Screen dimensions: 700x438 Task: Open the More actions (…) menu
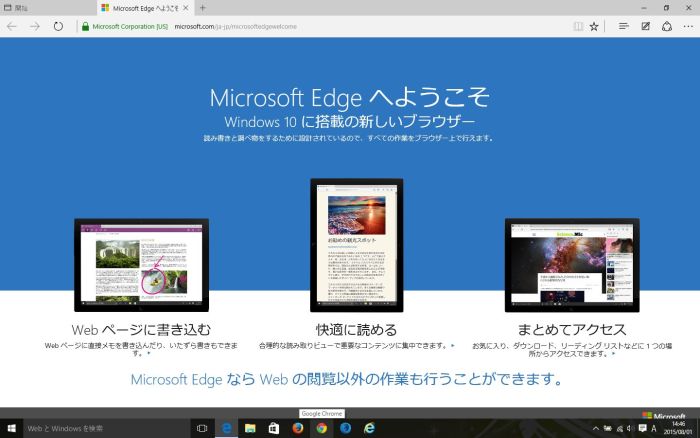click(x=688, y=26)
